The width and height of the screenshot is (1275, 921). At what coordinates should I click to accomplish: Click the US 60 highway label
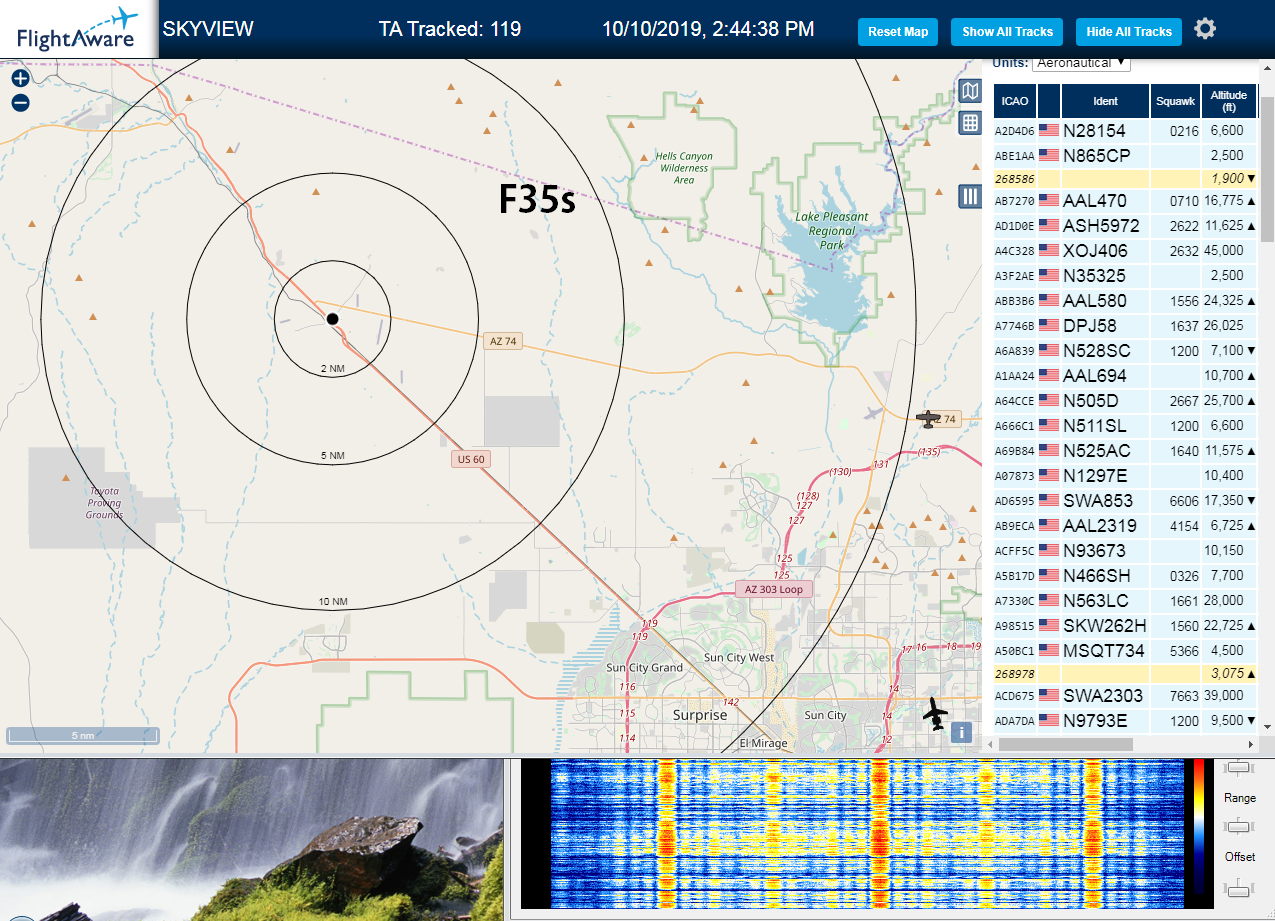pos(470,459)
